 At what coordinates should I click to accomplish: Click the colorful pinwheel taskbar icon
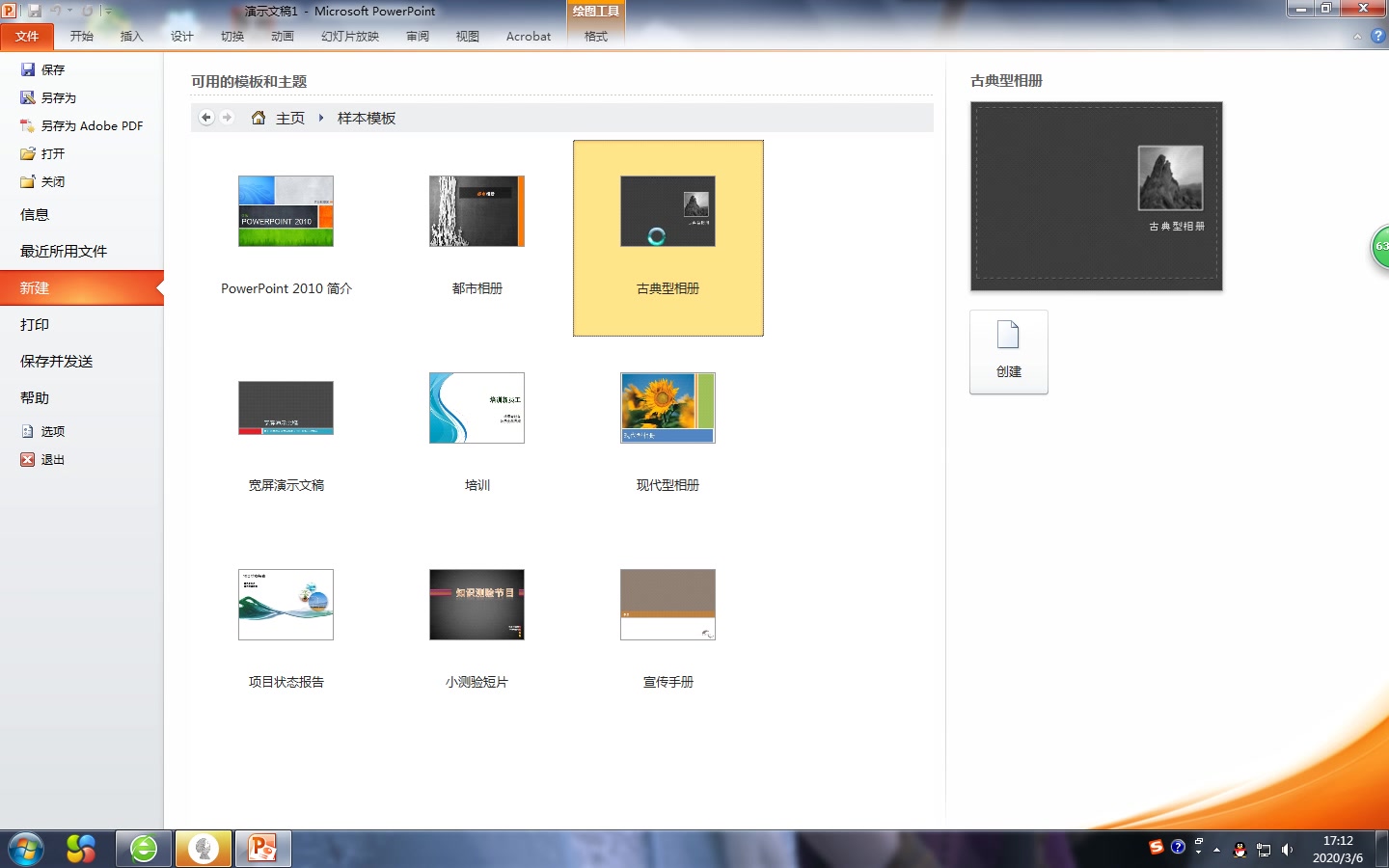coord(81,849)
